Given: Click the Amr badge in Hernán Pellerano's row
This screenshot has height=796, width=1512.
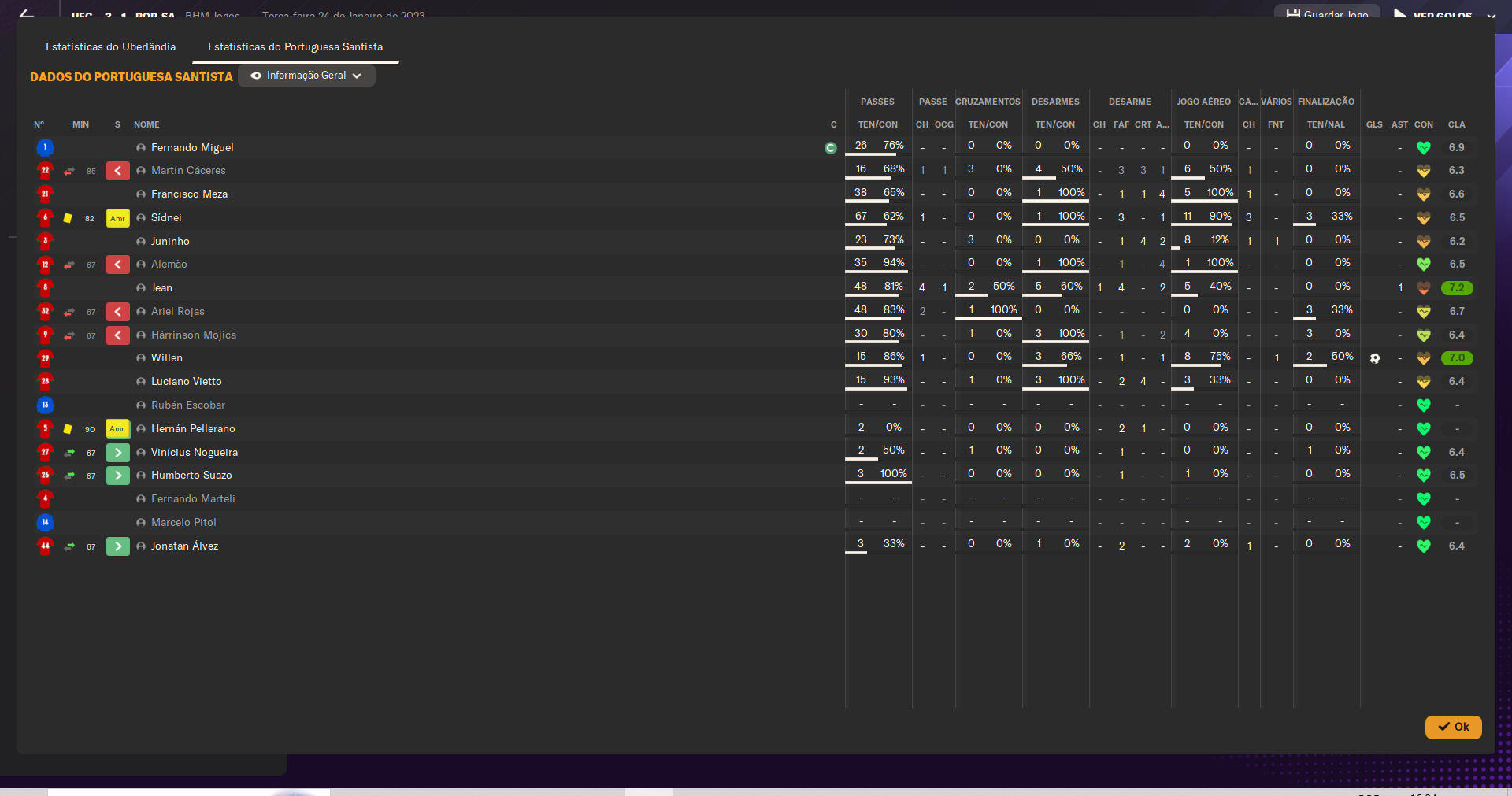Looking at the screenshot, I should tap(117, 429).
